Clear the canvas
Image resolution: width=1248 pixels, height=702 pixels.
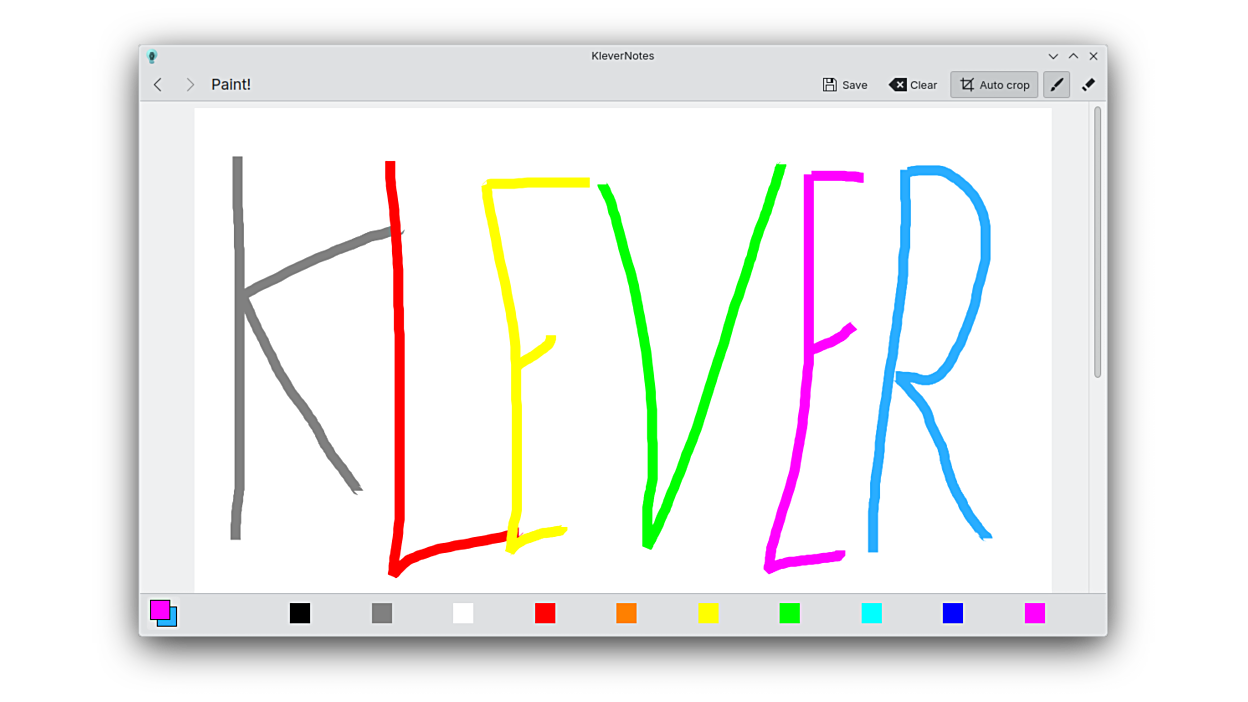(913, 85)
